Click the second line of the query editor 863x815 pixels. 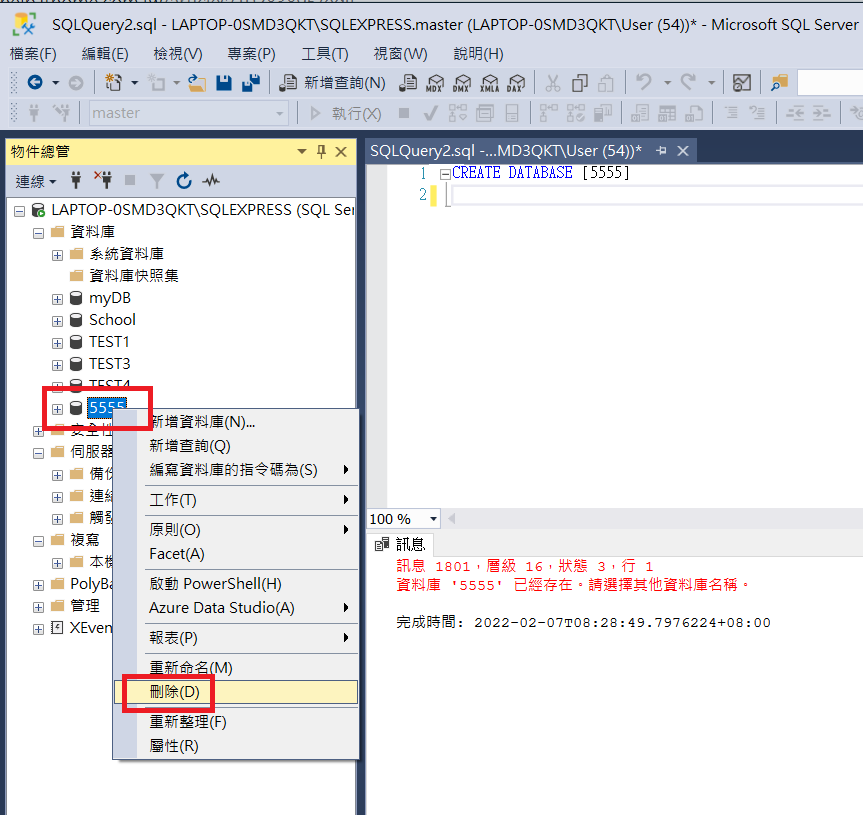[x=655, y=195]
